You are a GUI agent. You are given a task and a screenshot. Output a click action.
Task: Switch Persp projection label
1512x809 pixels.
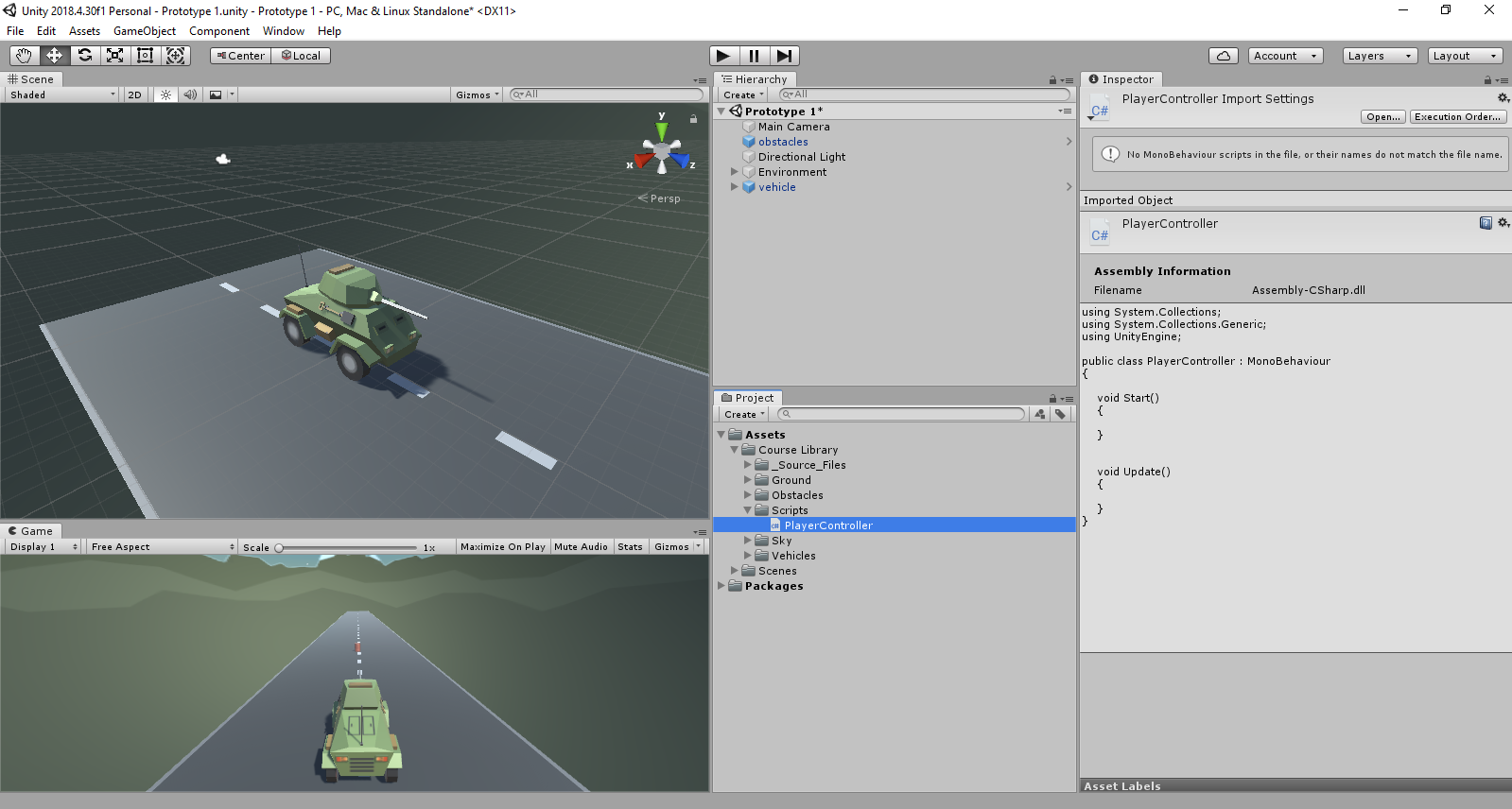tap(659, 198)
